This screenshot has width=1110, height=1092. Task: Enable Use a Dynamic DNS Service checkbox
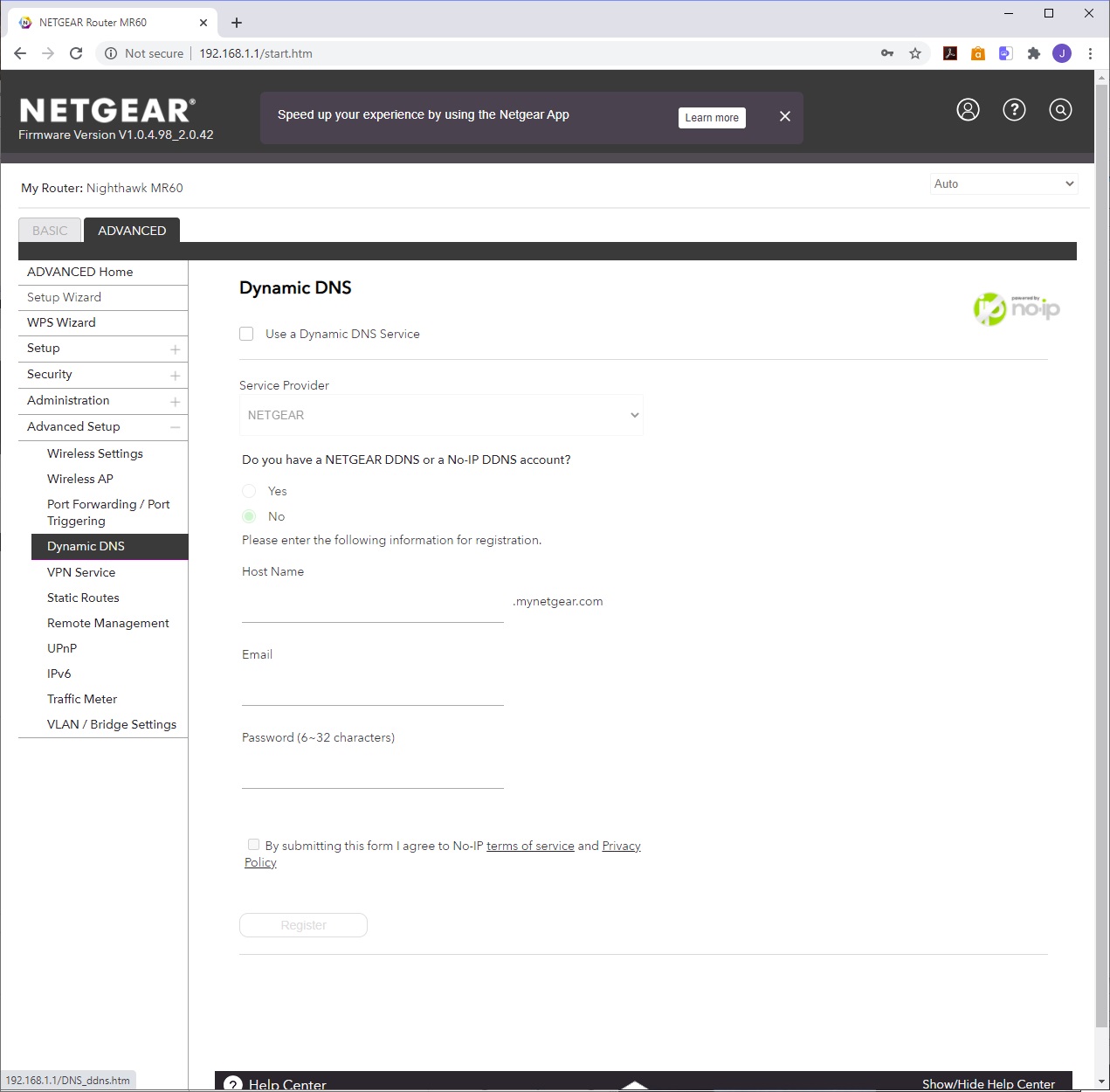[x=246, y=334]
